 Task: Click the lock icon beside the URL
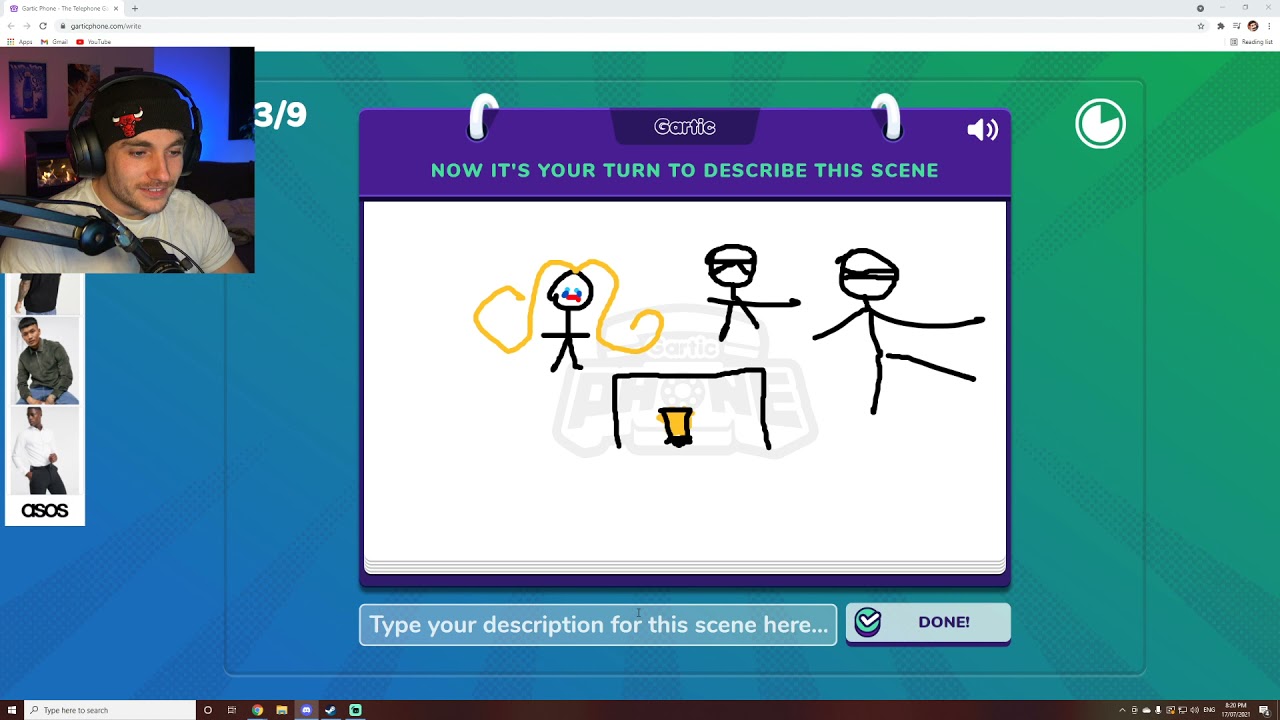62,26
